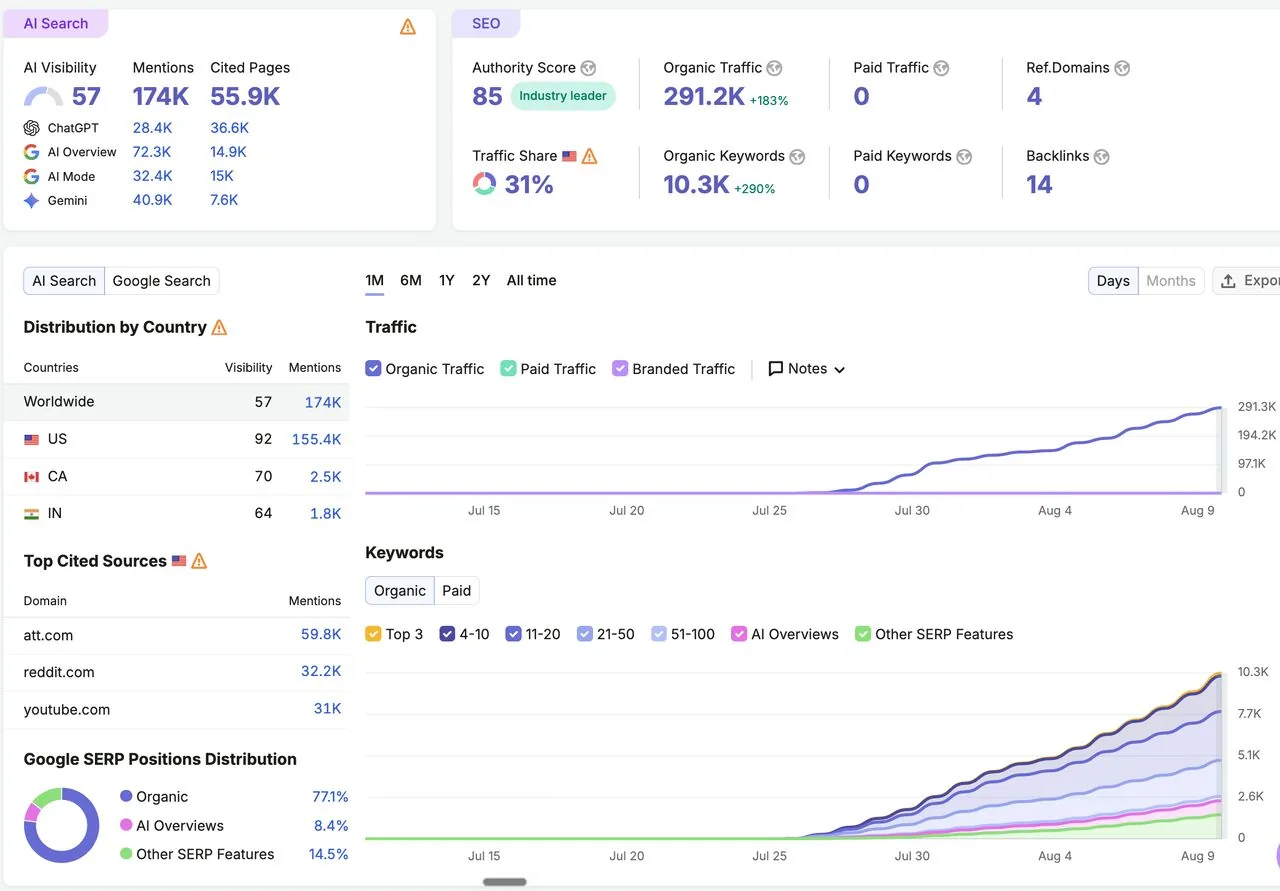Viewport: 1280px width, 891px height.
Task: Toggle the 51-100 keywords checkbox
Action: tap(659, 634)
